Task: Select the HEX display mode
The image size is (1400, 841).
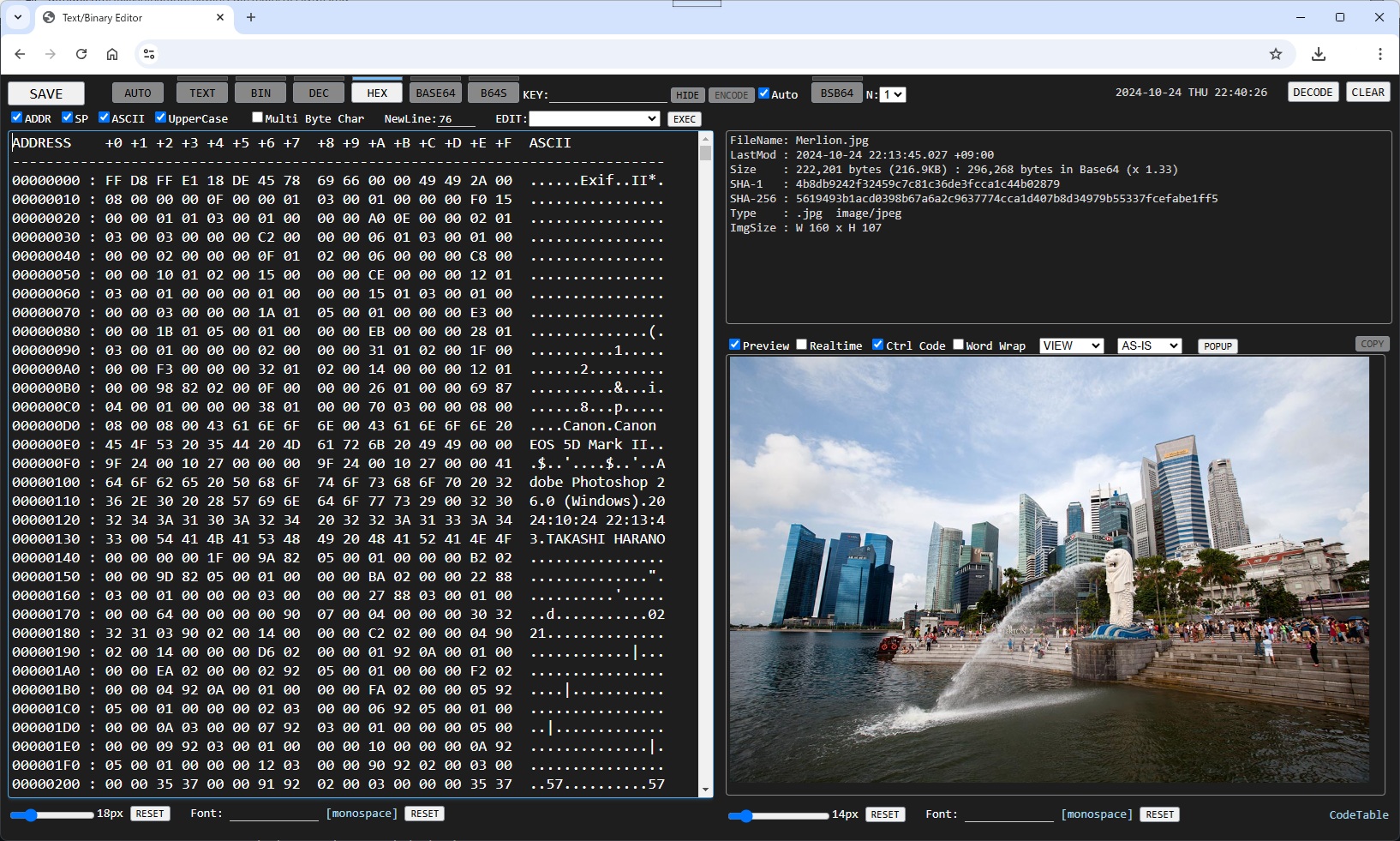Action: 377,93
